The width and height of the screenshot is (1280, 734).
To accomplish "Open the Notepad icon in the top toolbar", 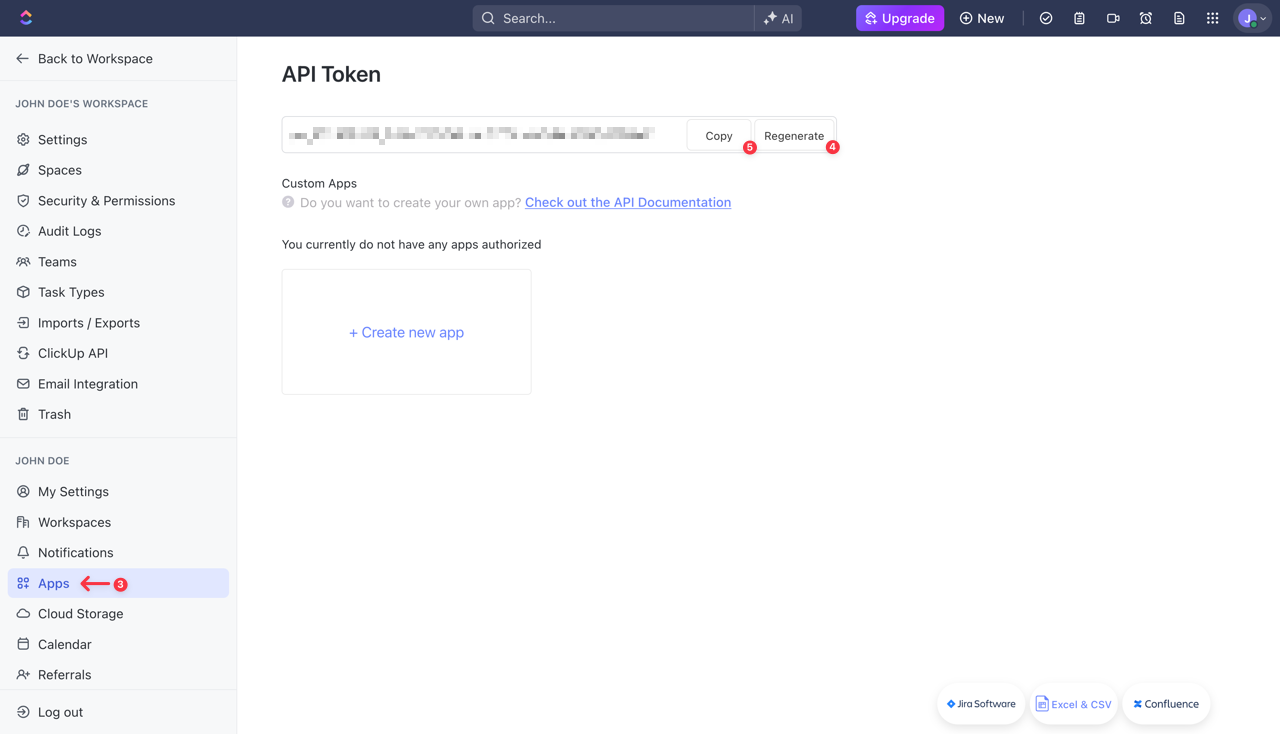I will (x=1079, y=17).
